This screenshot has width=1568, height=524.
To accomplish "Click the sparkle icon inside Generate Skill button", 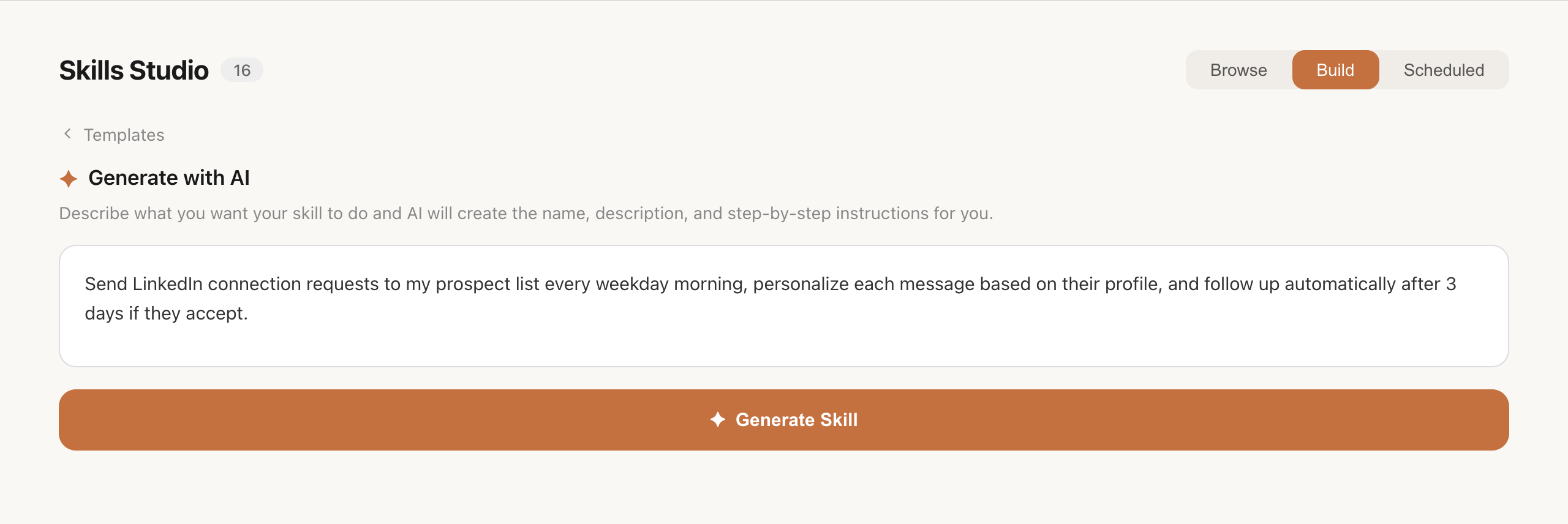I will 718,420.
